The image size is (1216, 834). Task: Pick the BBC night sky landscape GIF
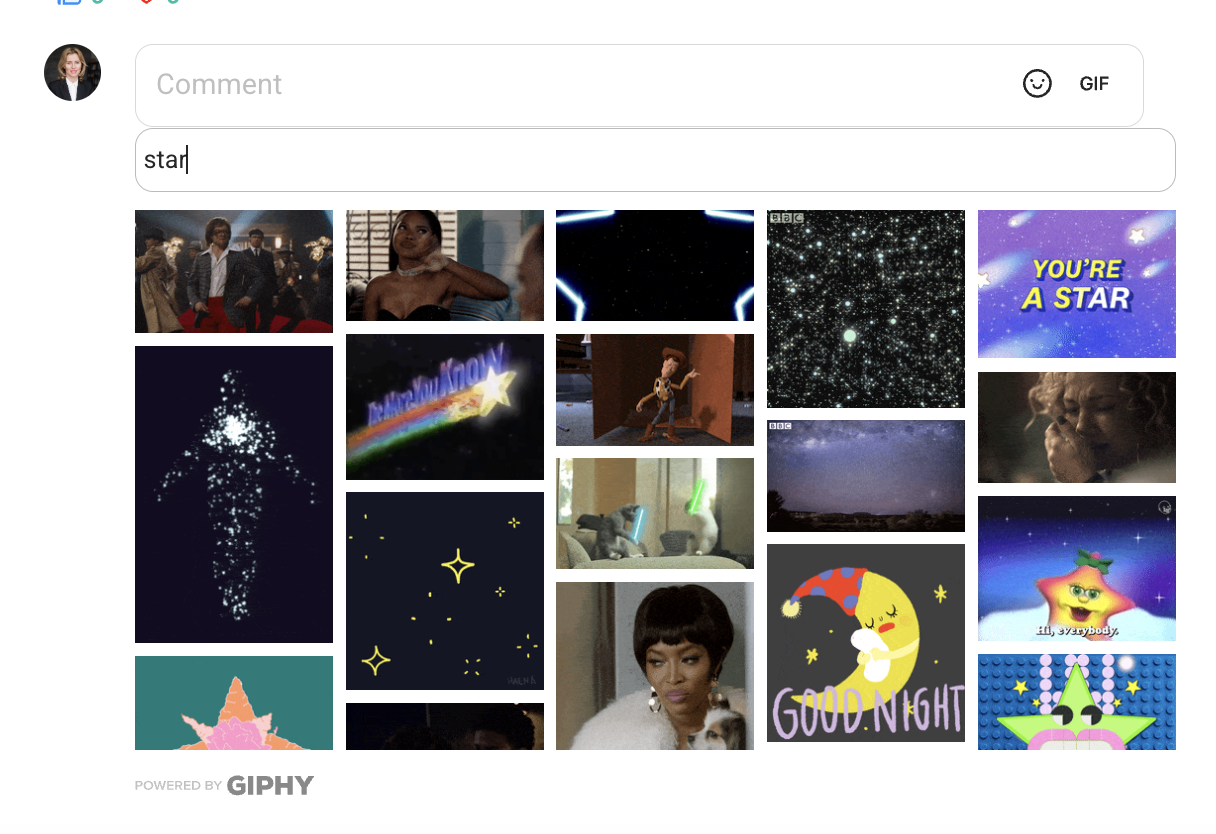point(866,476)
